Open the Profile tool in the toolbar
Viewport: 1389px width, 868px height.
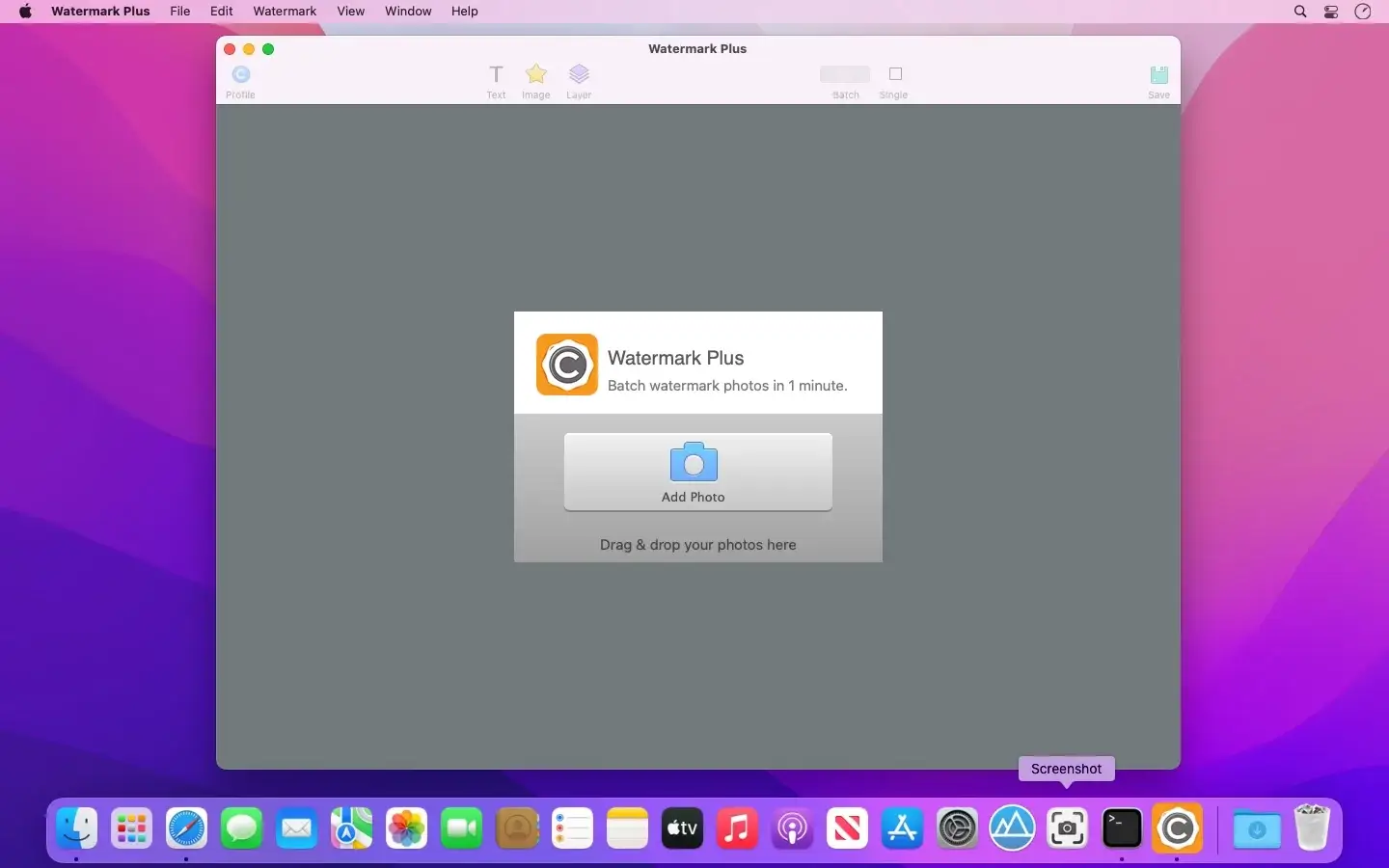click(x=241, y=81)
